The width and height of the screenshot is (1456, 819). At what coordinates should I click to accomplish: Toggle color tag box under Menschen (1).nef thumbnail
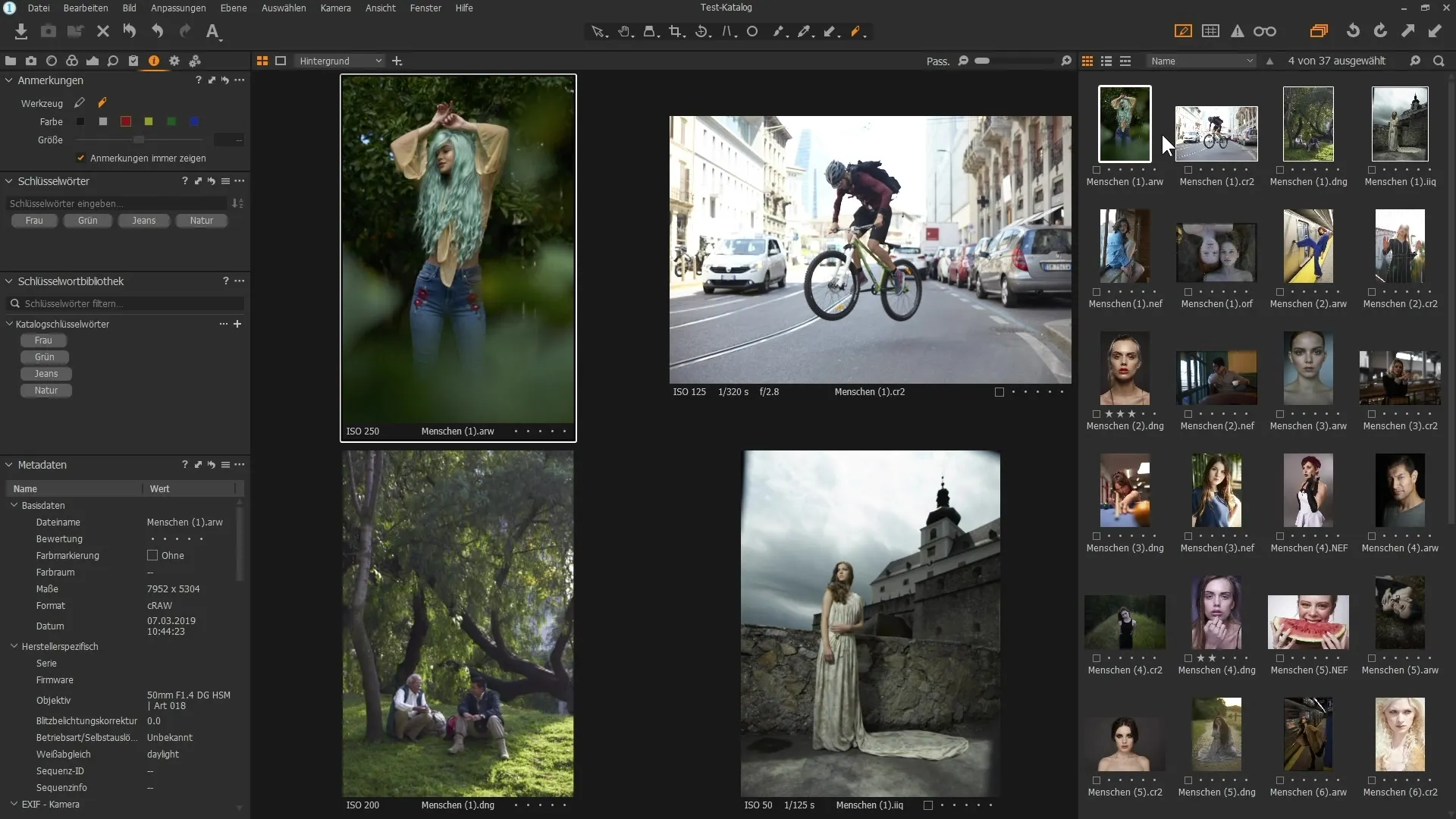[1097, 292]
